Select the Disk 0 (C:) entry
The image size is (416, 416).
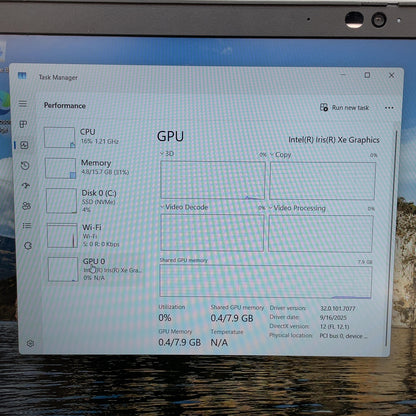(96, 200)
